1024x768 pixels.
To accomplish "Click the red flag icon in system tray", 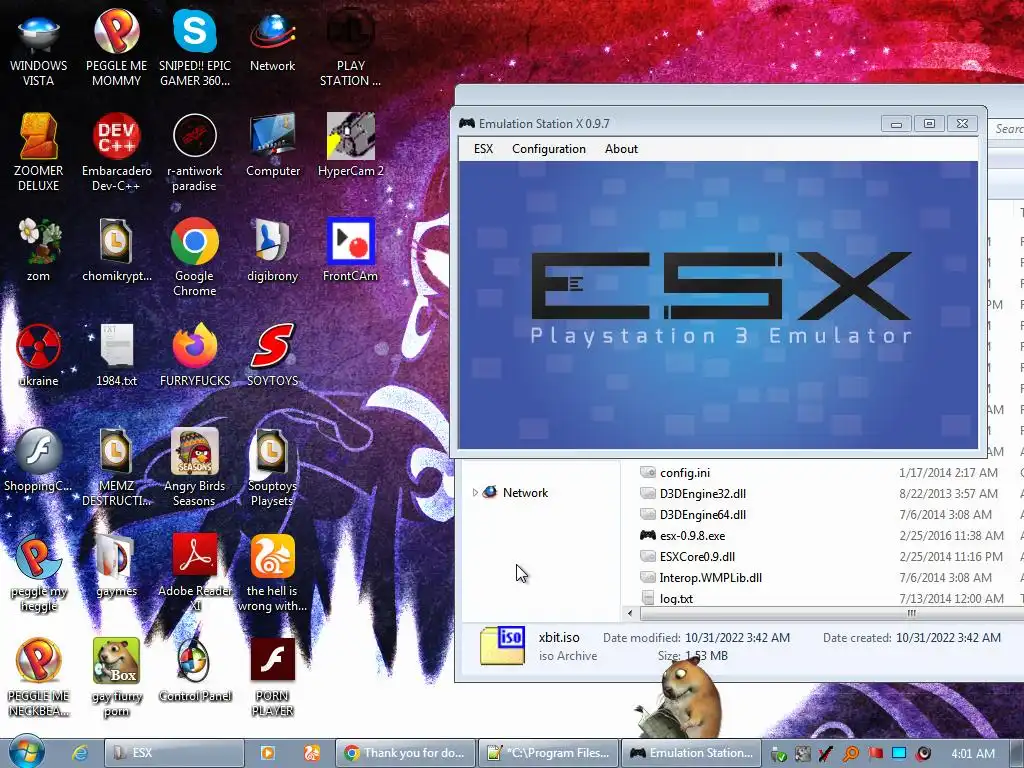I will (x=875, y=754).
